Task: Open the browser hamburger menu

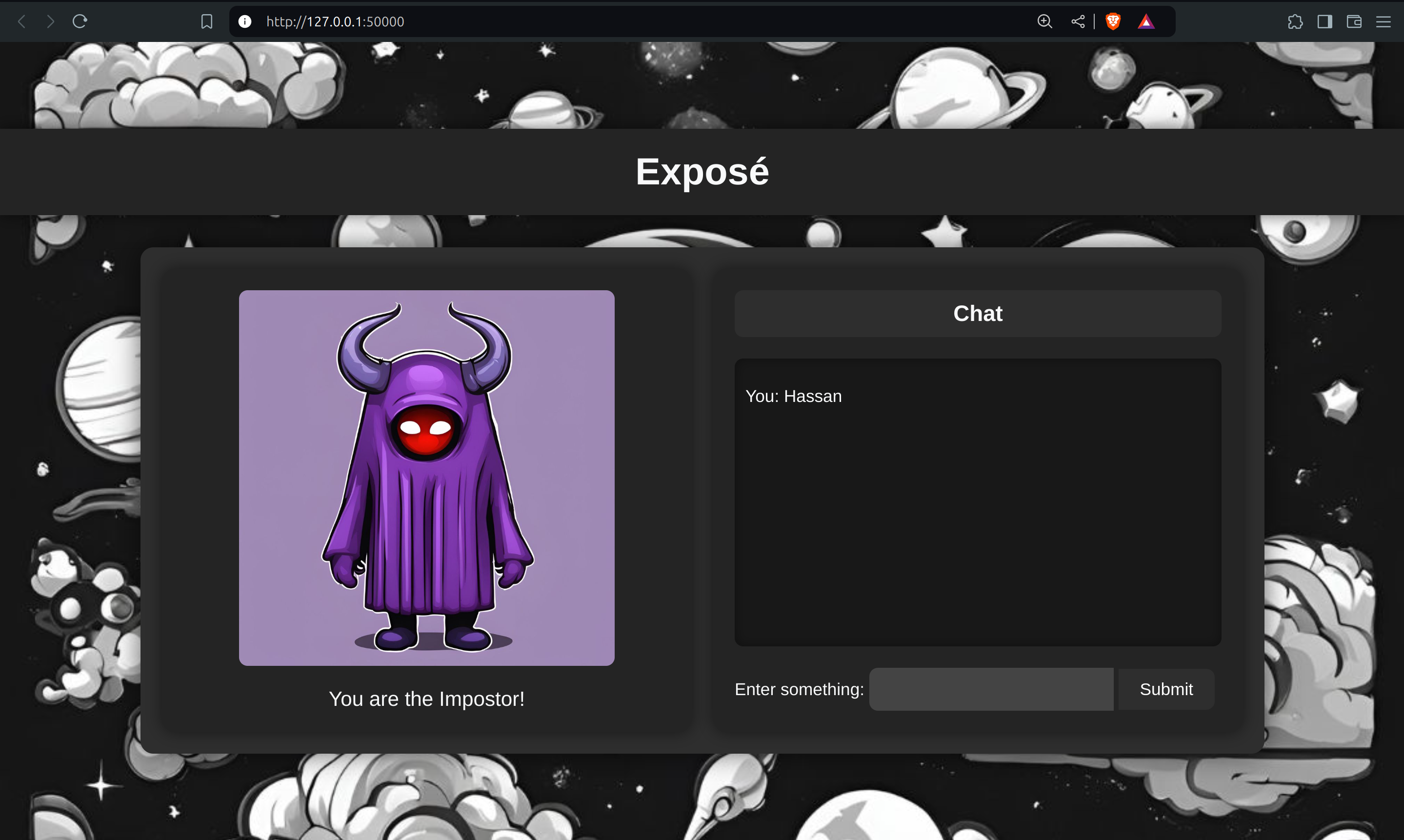Action: pyautogui.click(x=1383, y=21)
